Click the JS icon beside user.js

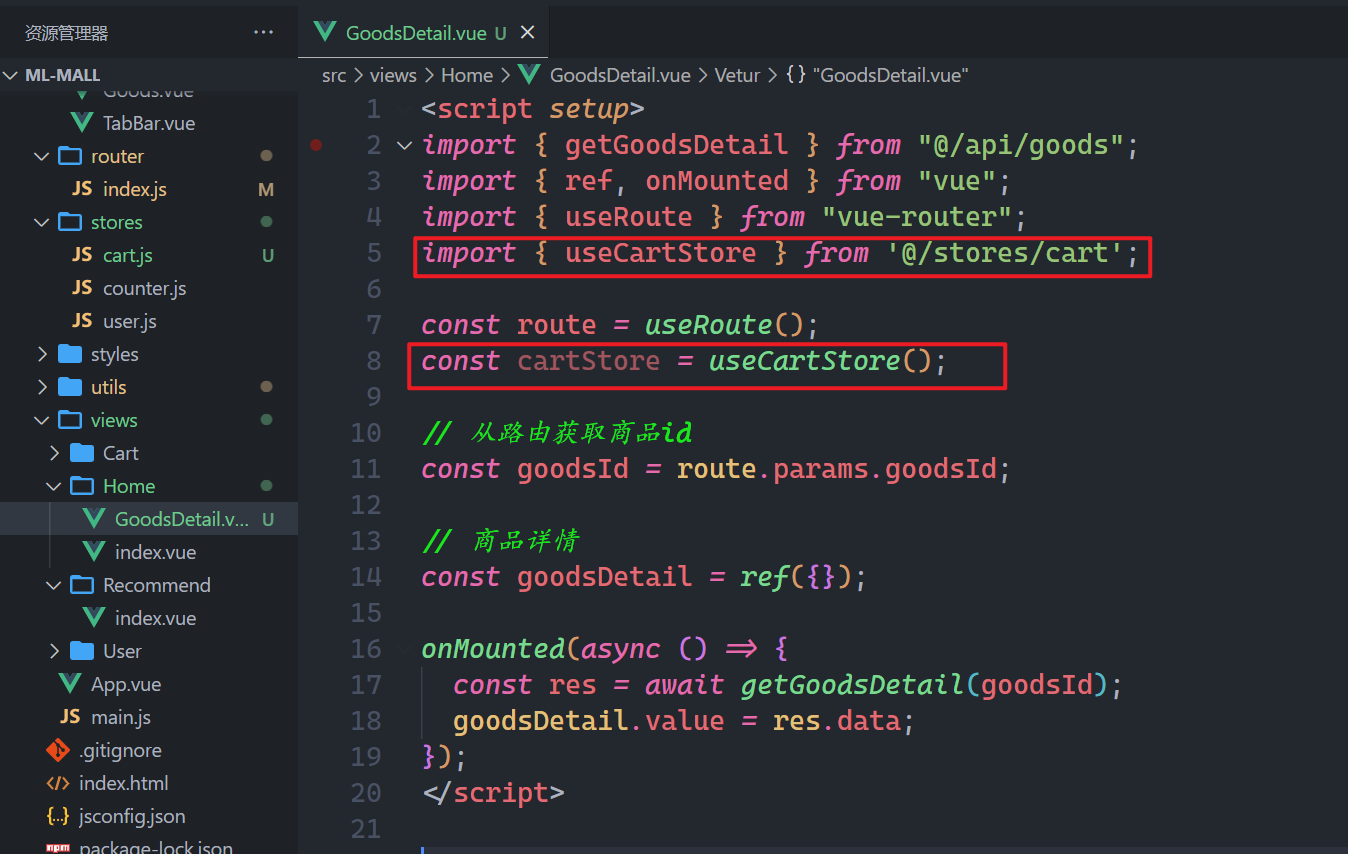point(82,321)
